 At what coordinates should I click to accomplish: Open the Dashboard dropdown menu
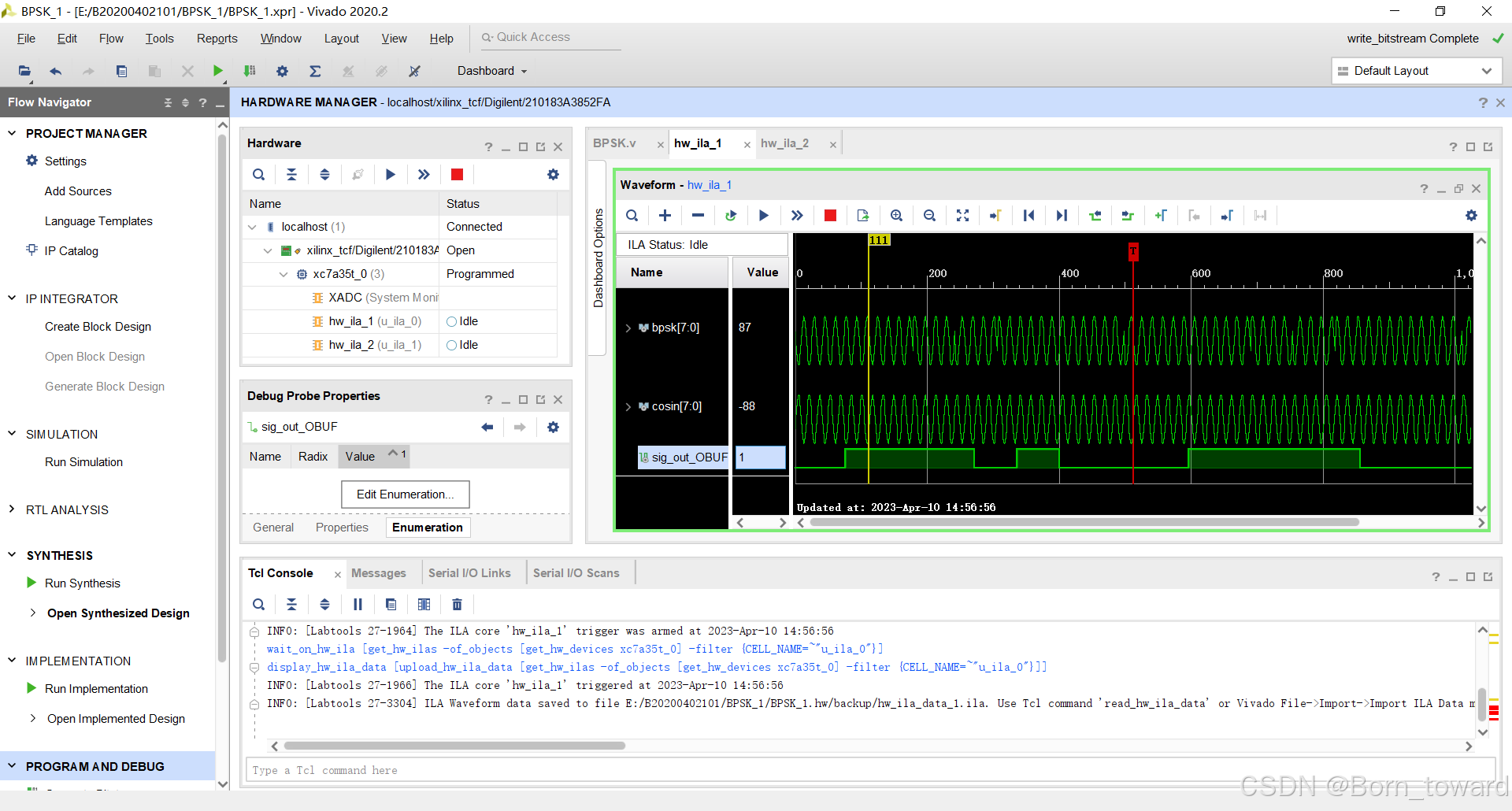coord(492,71)
